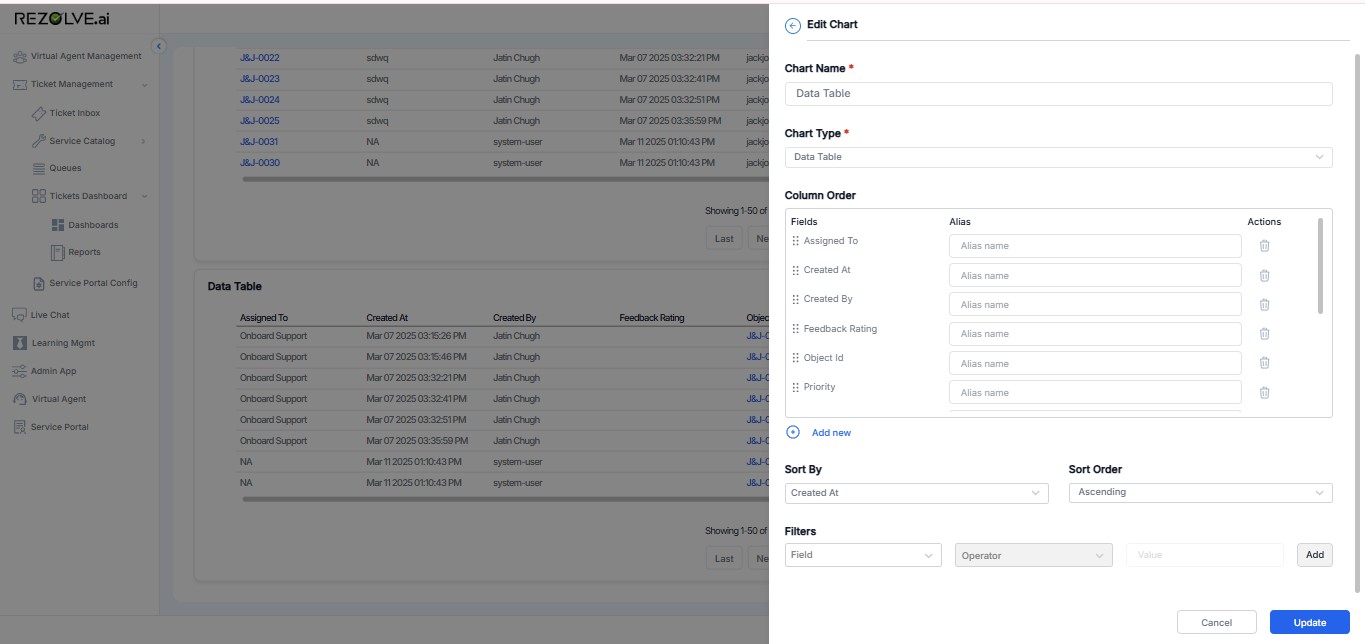Open the Service Portal menu item
The height and width of the screenshot is (644, 1365).
pos(59,427)
